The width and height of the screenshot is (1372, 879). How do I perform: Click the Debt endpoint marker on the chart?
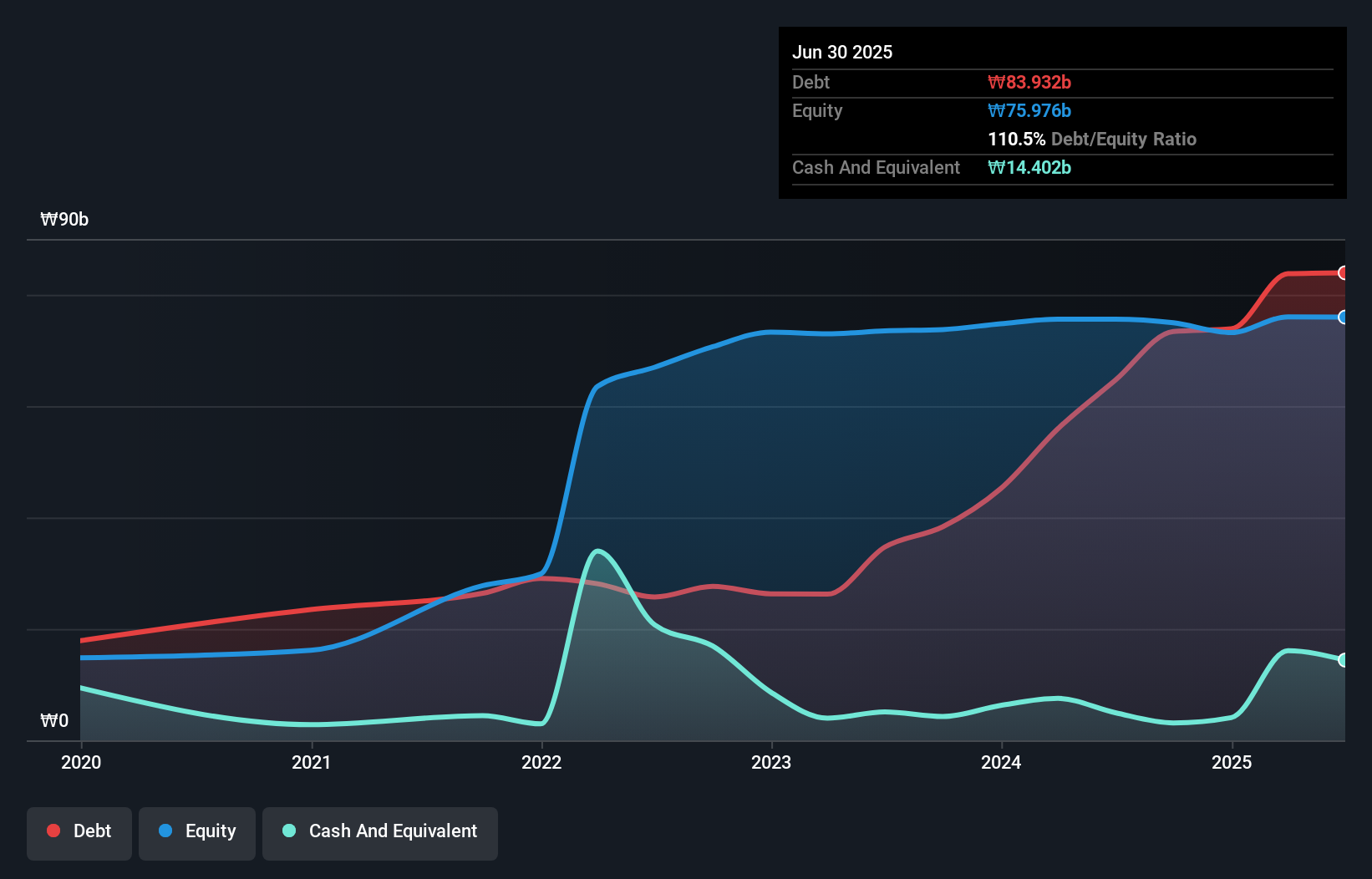tap(1344, 272)
